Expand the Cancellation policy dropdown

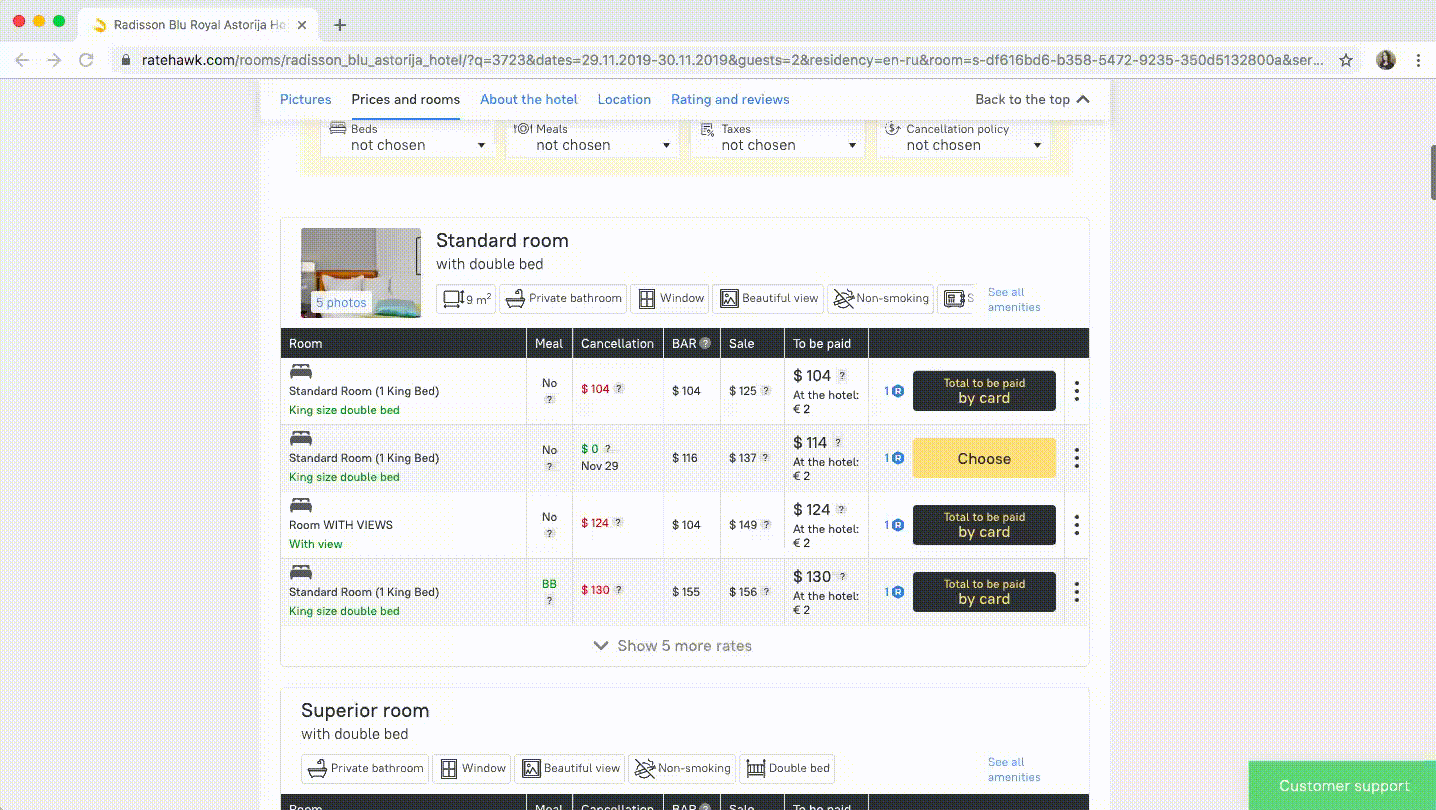[x=963, y=144]
